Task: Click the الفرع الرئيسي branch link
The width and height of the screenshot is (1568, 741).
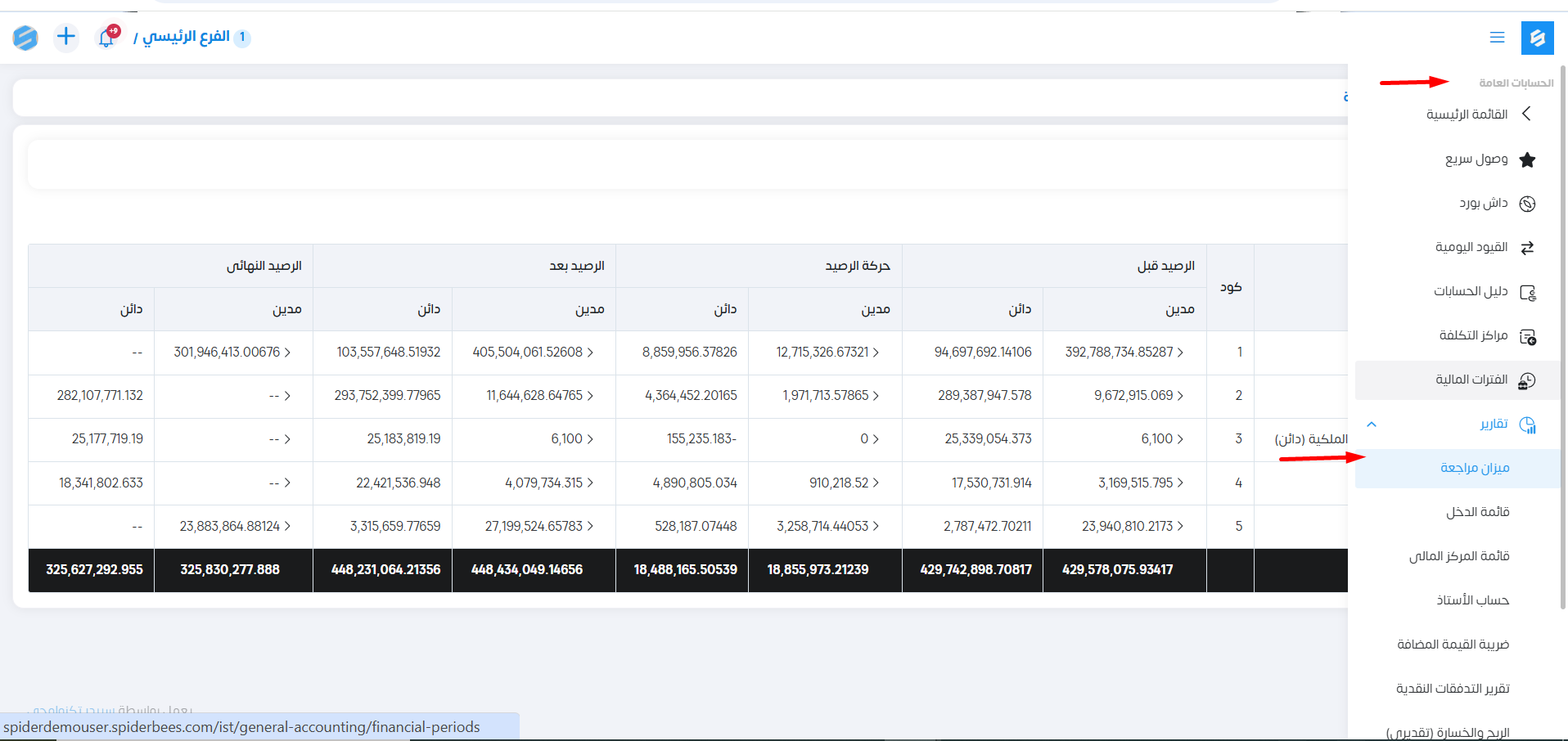Action: (x=186, y=37)
